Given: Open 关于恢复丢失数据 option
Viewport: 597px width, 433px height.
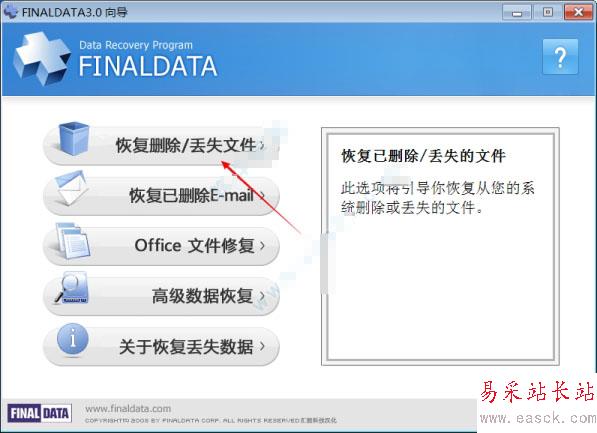Looking at the screenshot, I should point(161,347).
